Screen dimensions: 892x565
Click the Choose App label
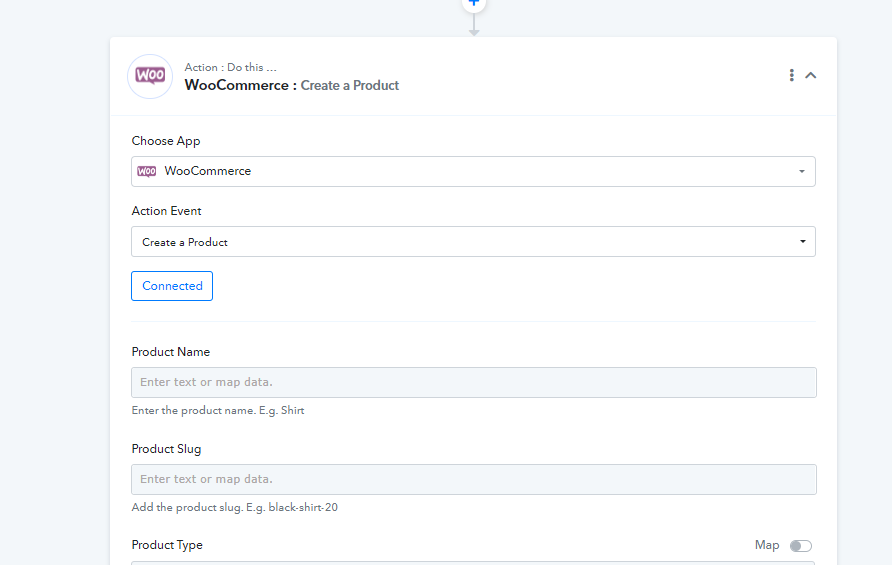tap(166, 141)
